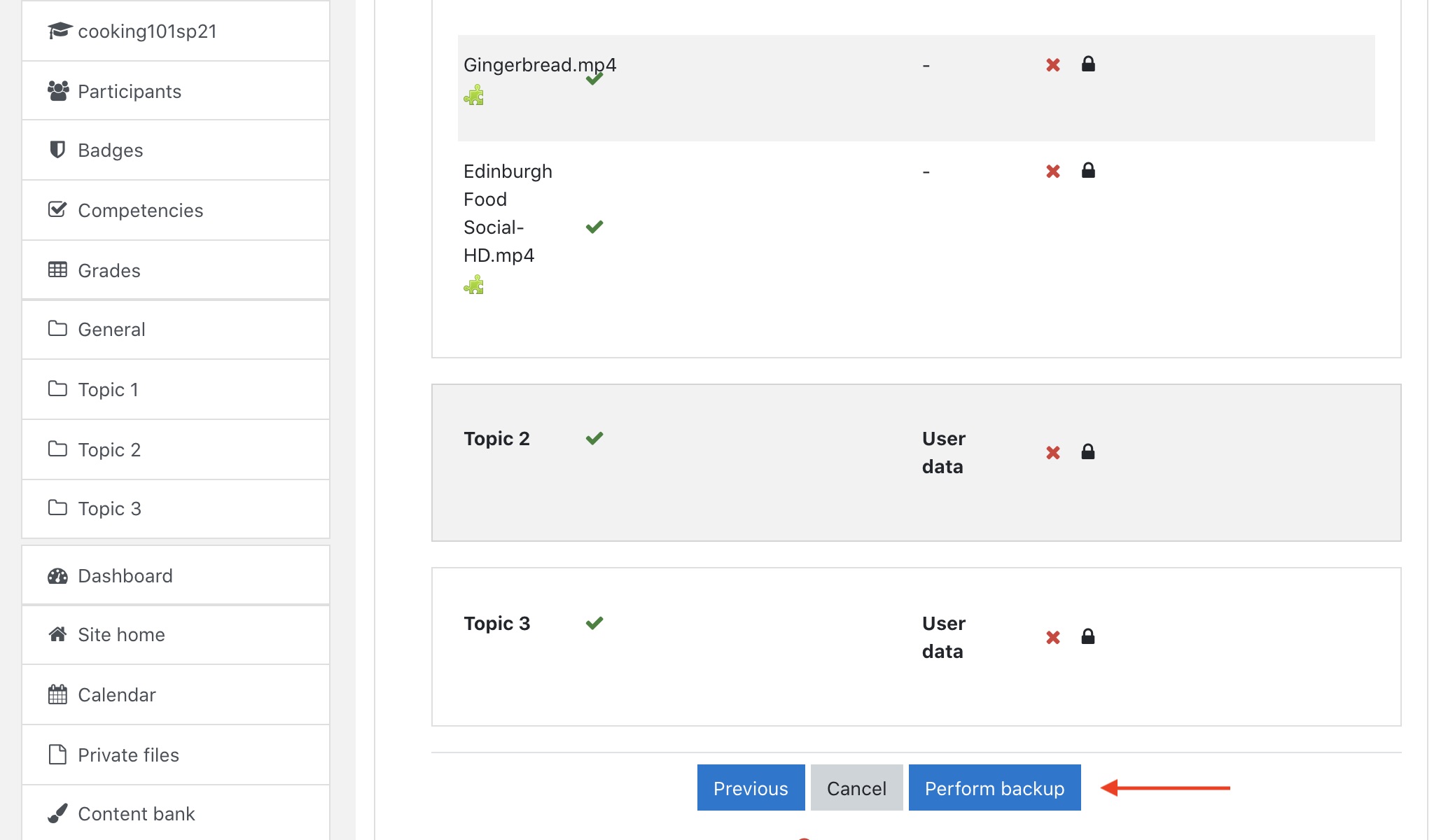Click the Perform backup button

click(x=994, y=787)
